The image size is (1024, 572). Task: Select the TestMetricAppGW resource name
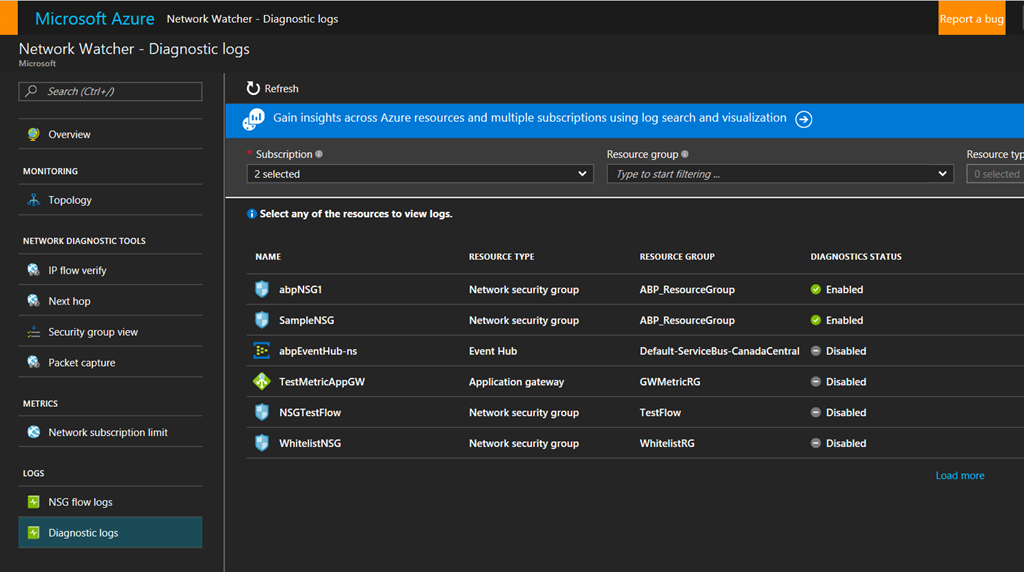click(x=322, y=382)
